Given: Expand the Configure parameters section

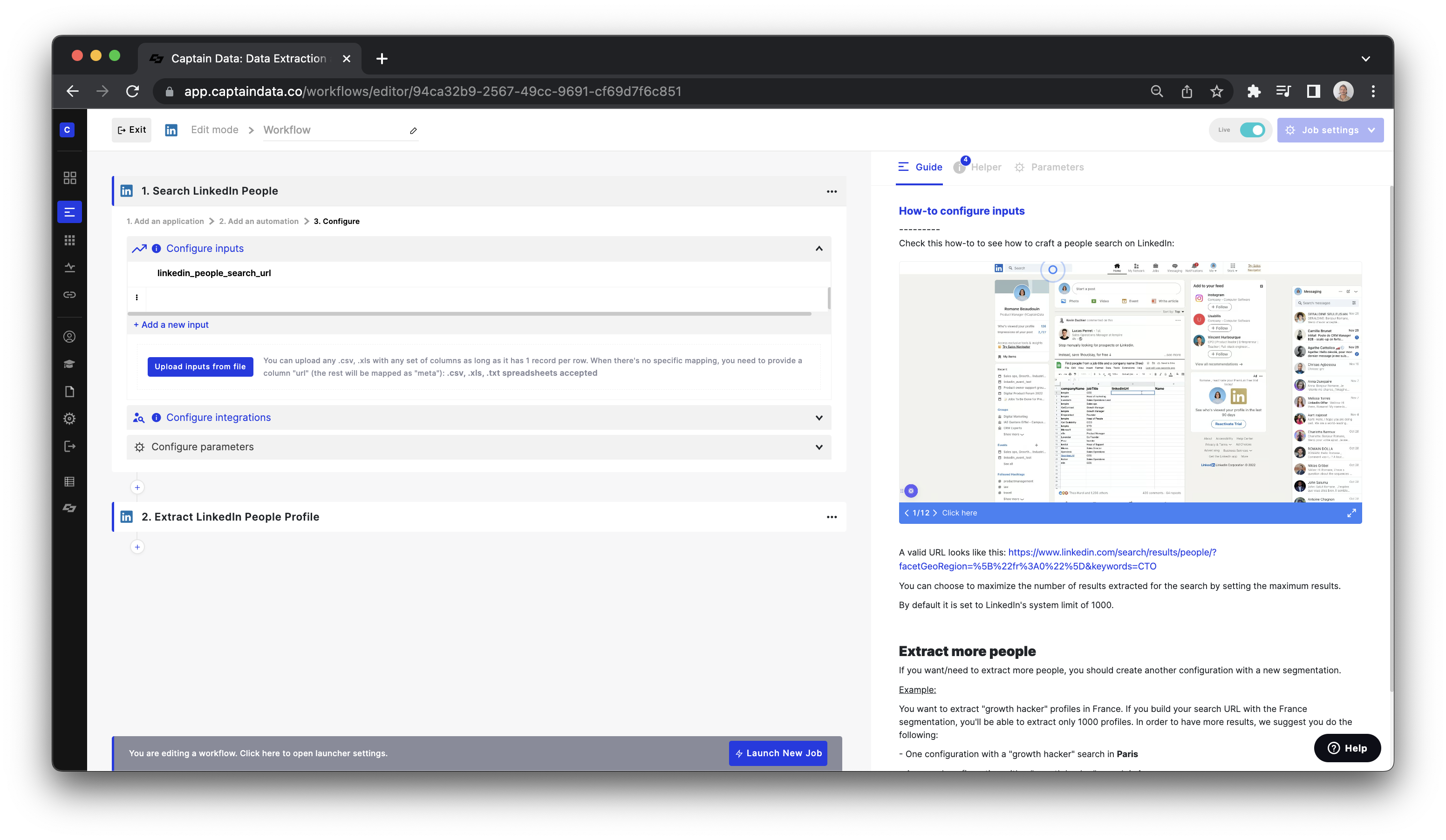Looking at the screenshot, I should [819, 447].
